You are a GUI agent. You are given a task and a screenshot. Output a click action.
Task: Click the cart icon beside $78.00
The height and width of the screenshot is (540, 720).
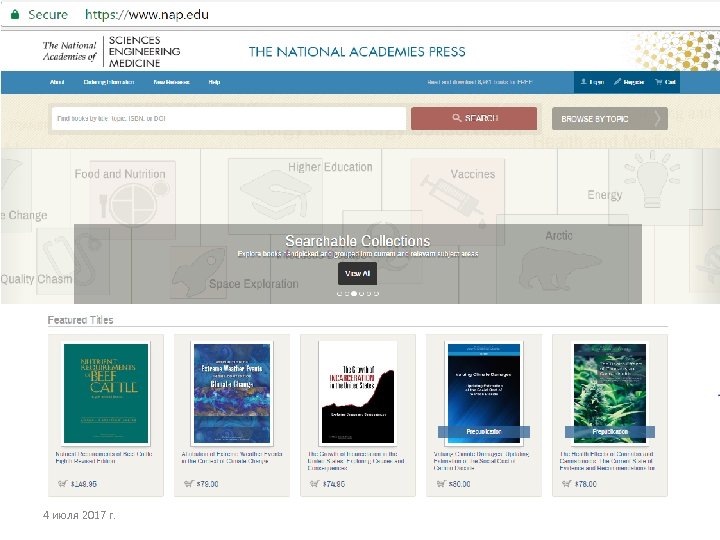[567, 484]
